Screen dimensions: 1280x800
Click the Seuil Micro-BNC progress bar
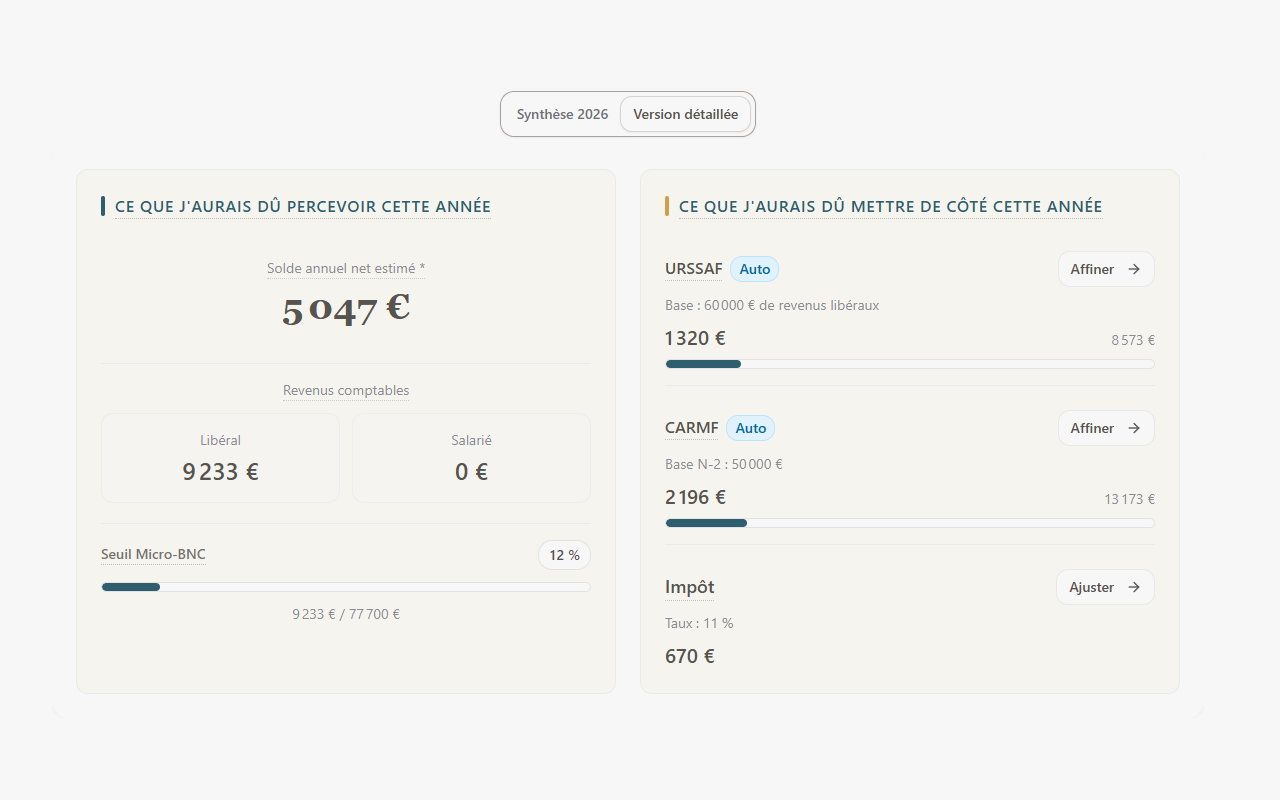click(x=345, y=587)
